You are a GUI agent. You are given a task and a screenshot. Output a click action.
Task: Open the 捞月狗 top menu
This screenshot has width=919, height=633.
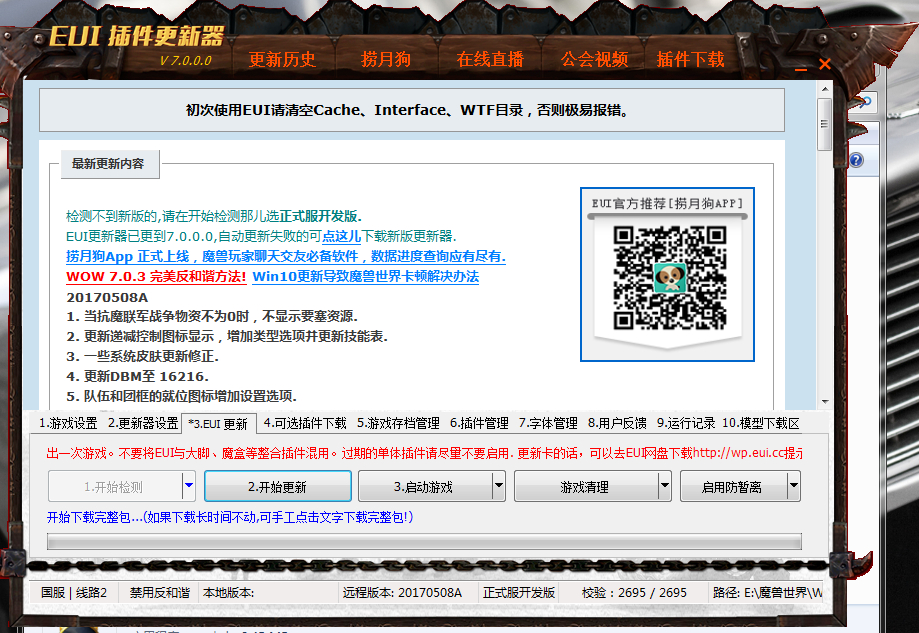click(386, 59)
